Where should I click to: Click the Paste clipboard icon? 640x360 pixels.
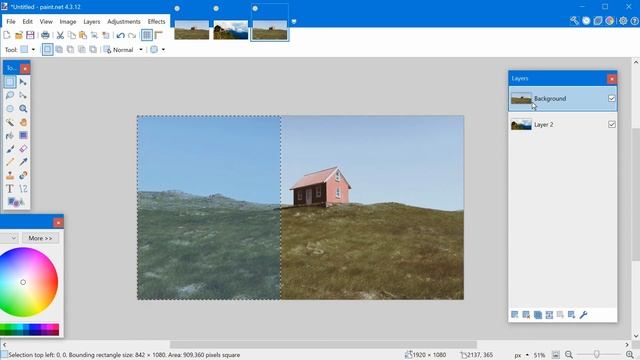(x=83, y=36)
